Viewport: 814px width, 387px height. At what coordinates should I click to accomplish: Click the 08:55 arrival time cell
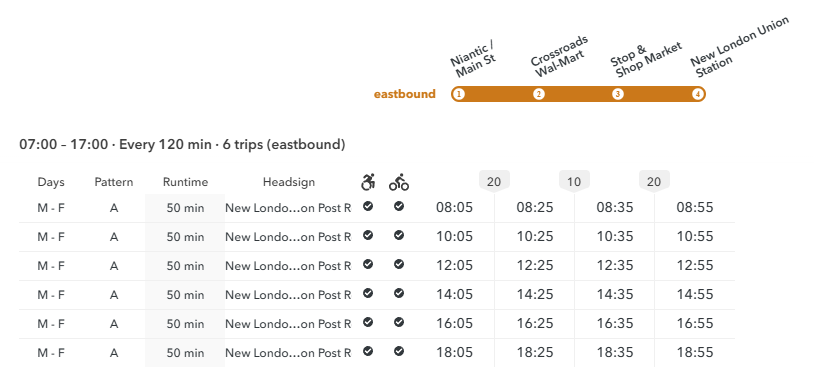[695, 208]
